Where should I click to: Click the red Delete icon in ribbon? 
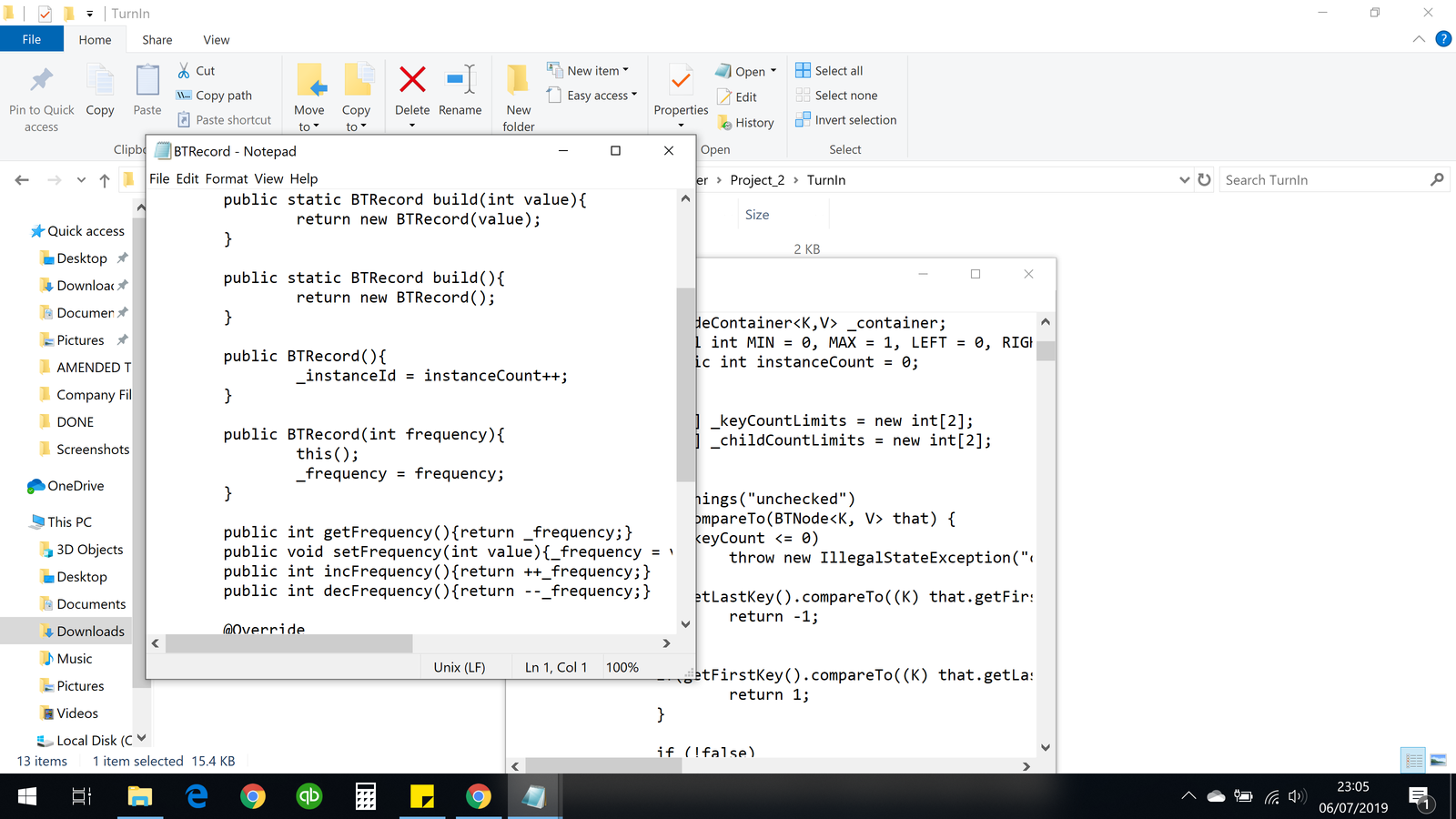click(x=412, y=81)
